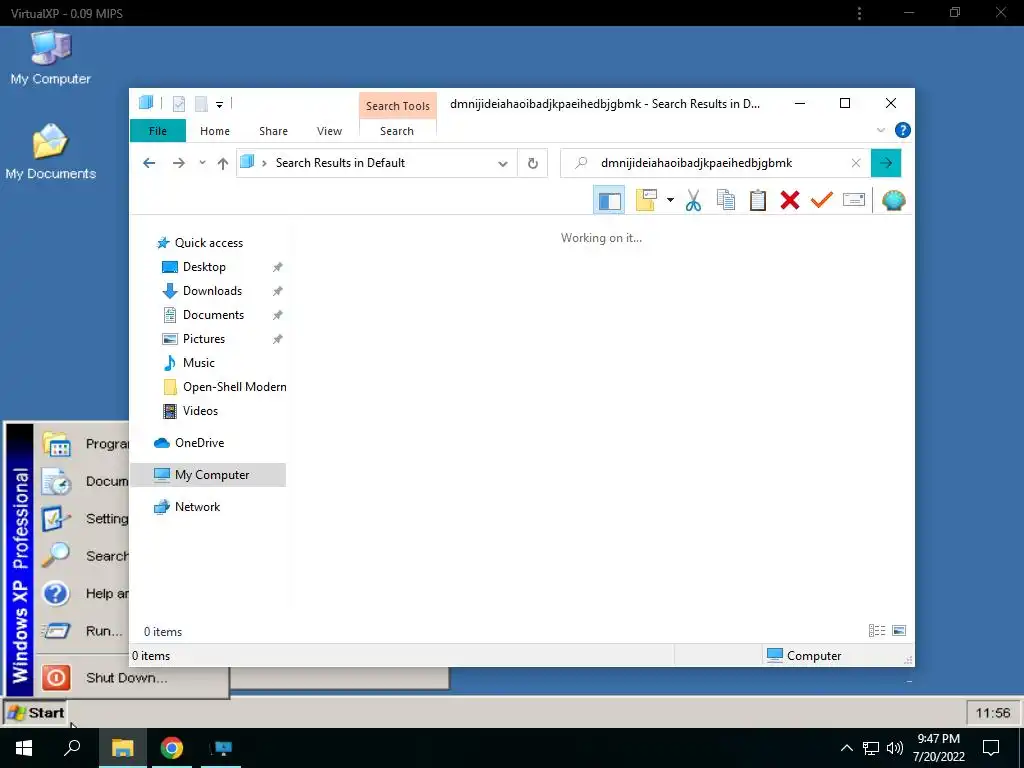
Task: Open the Open-Shell Modern folder
Action: tap(234, 387)
